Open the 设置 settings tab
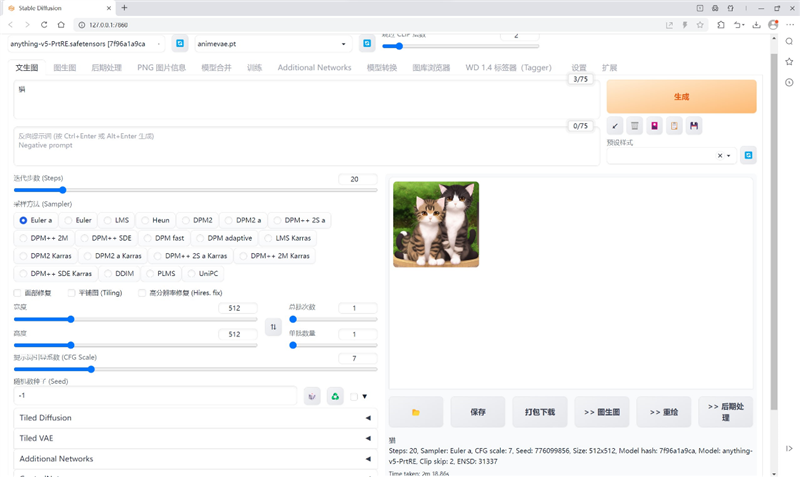The height and width of the screenshot is (477, 800). coord(579,67)
